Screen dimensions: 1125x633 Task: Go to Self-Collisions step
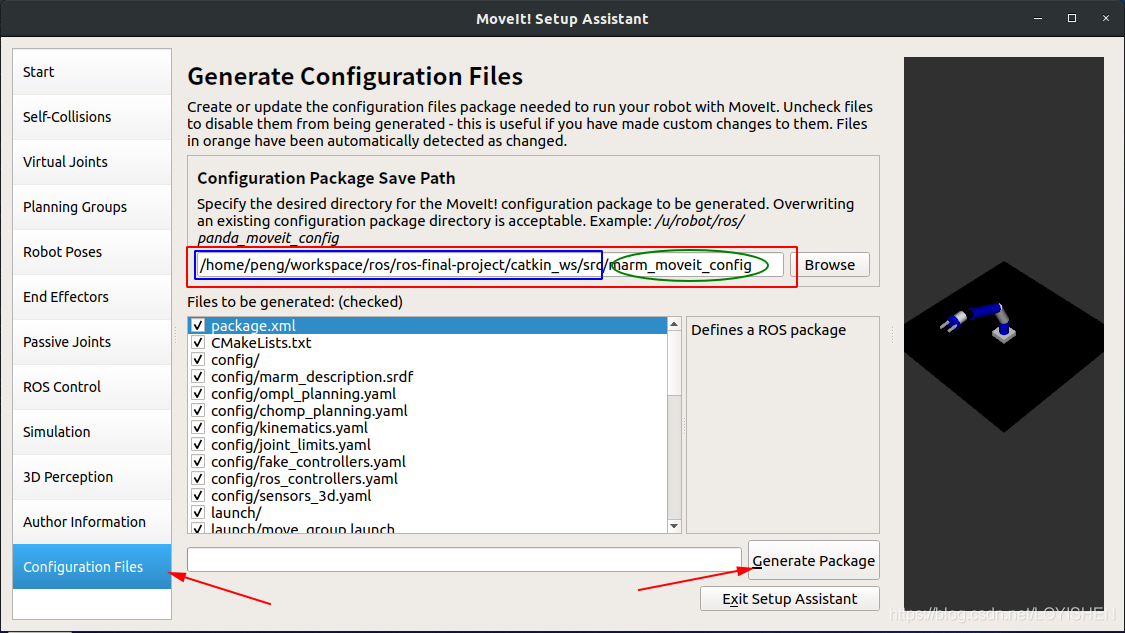click(92, 117)
